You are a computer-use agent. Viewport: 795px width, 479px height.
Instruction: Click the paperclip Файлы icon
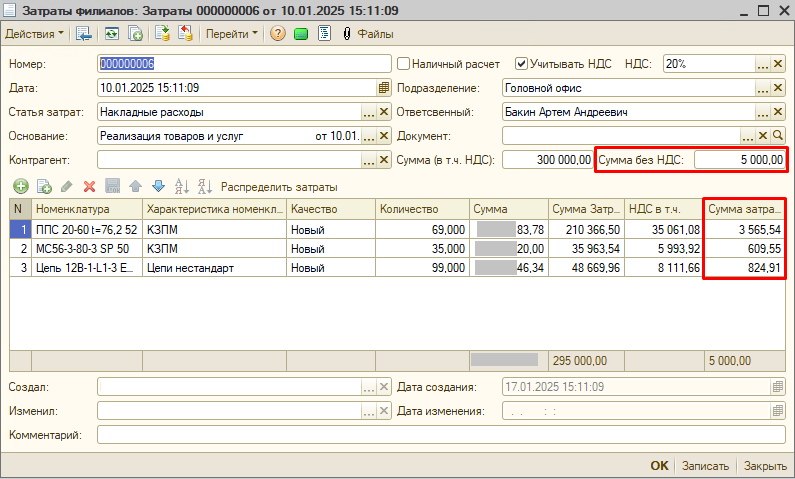coord(347,34)
